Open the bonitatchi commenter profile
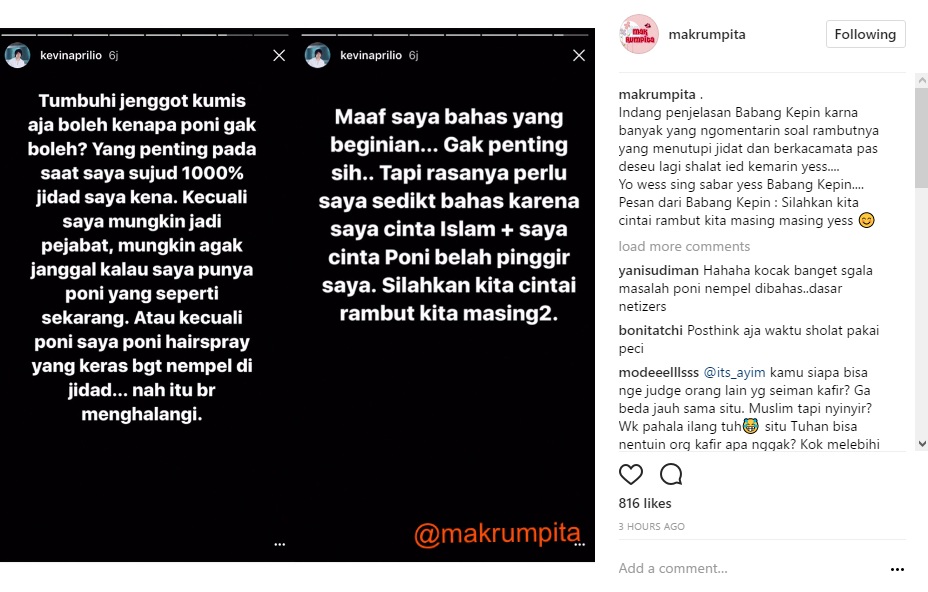The width and height of the screenshot is (928, 592). coord(650,330)
